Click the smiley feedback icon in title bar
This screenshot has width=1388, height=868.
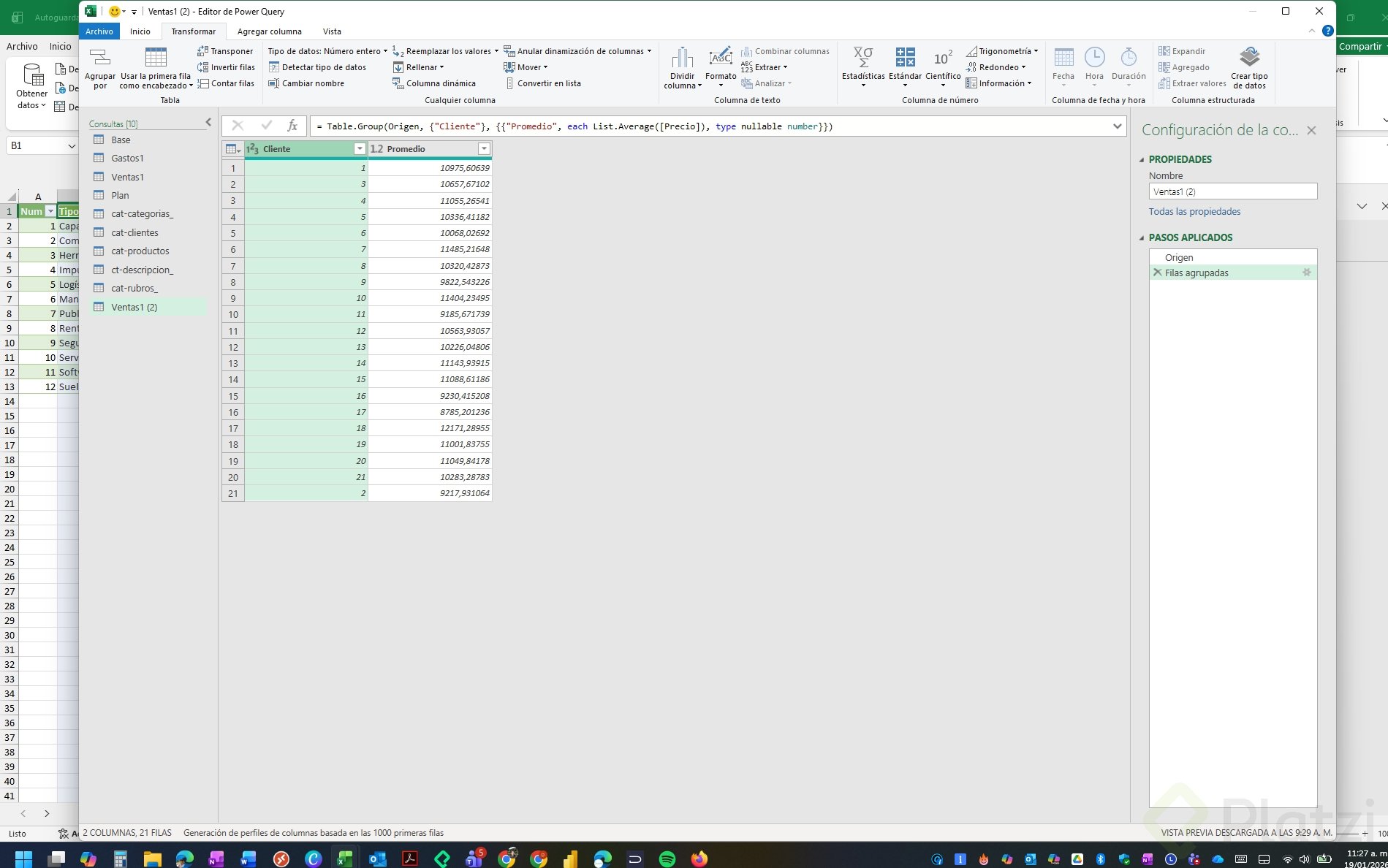114,11
